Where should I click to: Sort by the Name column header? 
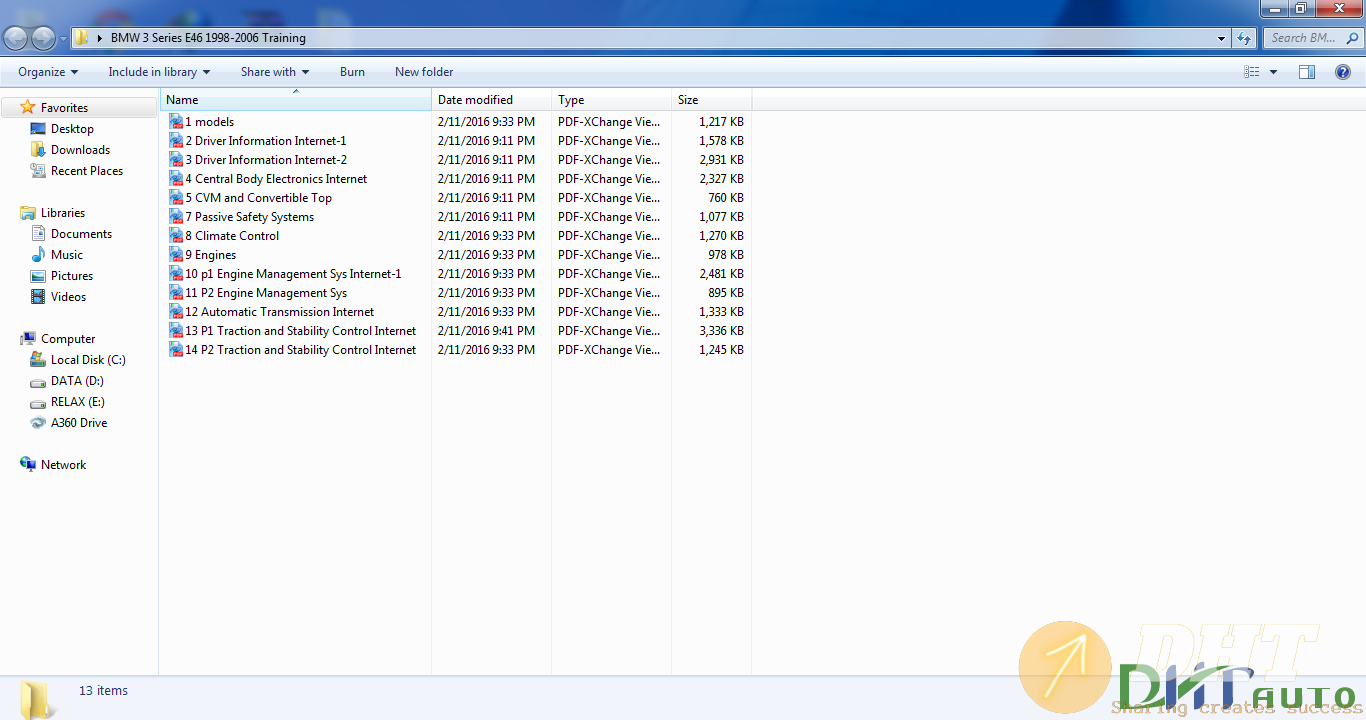(296, 100)
